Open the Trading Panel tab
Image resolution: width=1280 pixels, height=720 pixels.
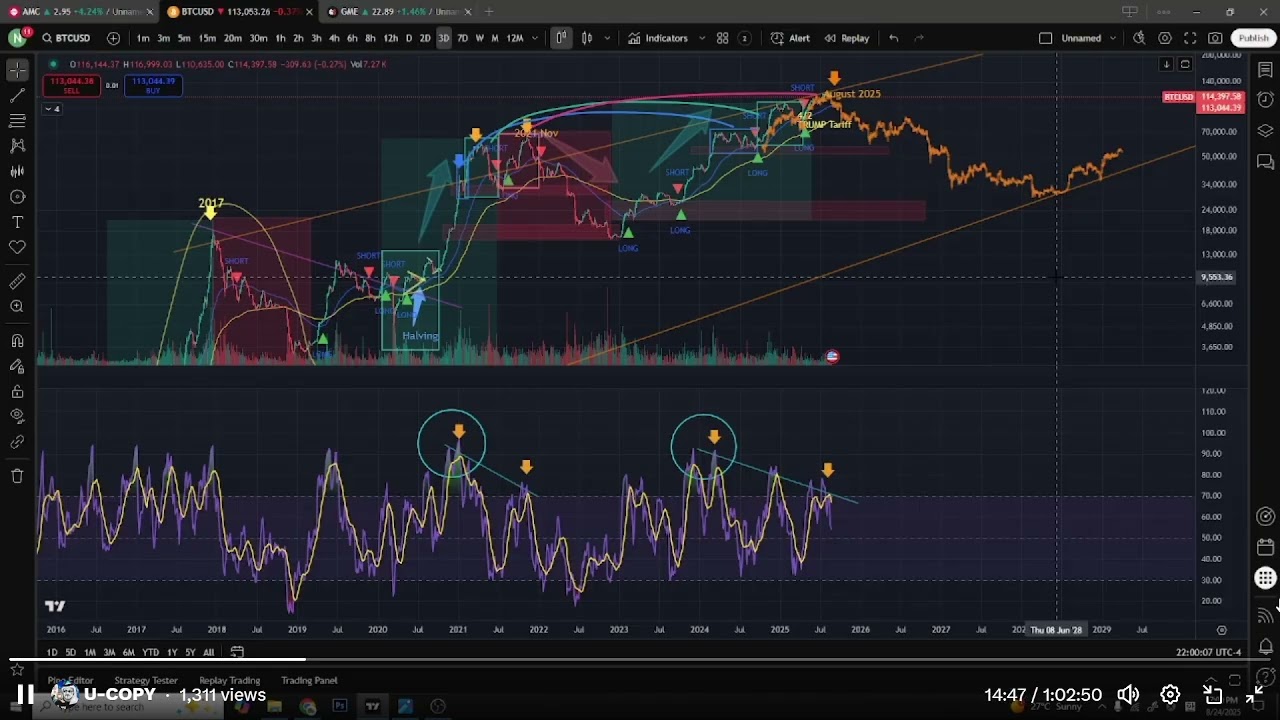pyautogui.click(x=309, y=680)
